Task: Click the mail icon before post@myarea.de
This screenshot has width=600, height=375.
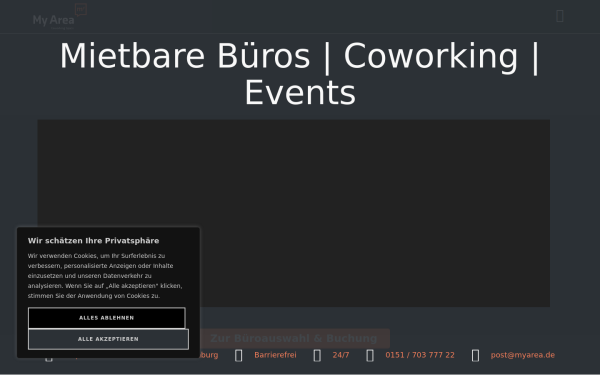Action: (x=475, y=355)
